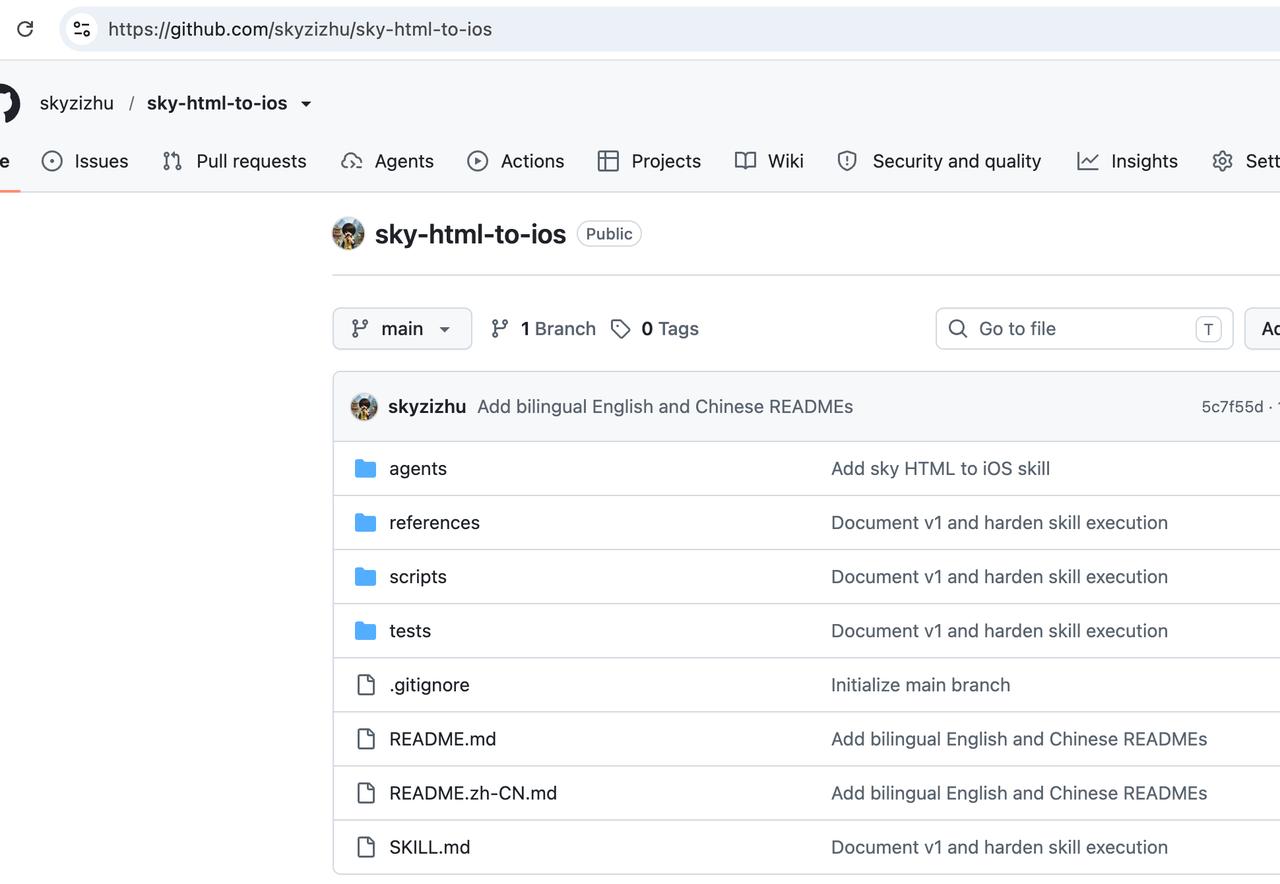Expand the main branch dropdown
The height and width of the screenshot is (884, 1280).
[x=402, y=329]
